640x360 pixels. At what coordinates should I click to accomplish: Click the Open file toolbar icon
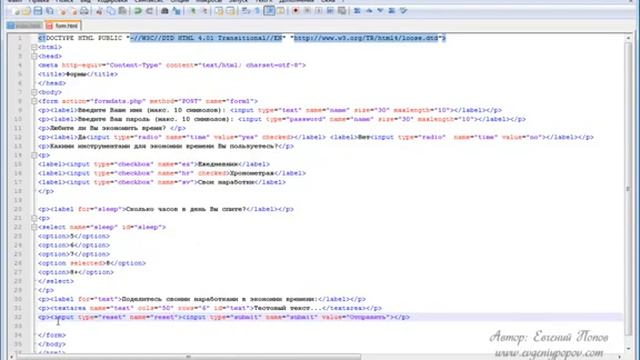[27, 11]
